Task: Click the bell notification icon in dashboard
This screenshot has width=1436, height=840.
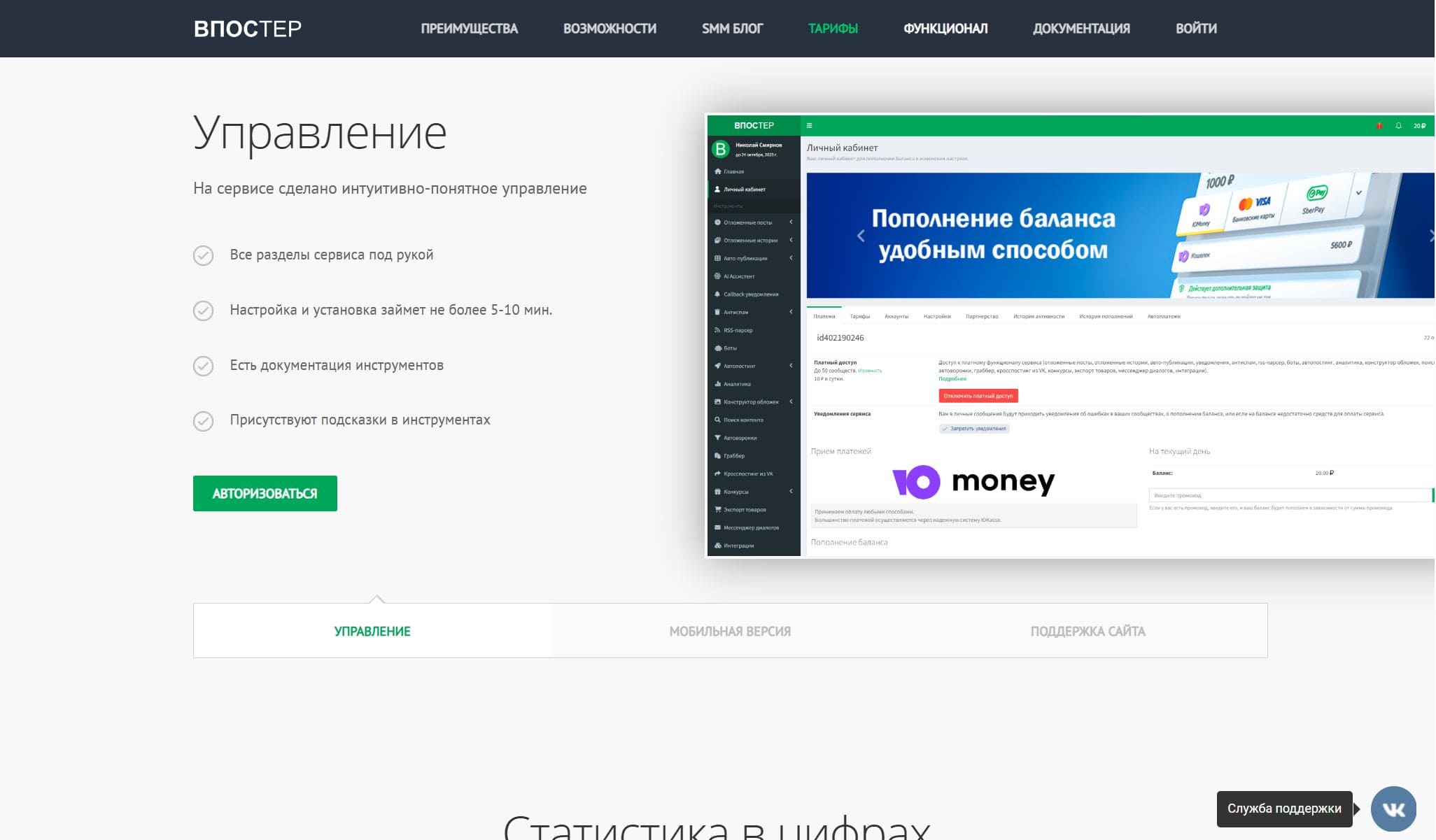Action: tap(1398, 126)
